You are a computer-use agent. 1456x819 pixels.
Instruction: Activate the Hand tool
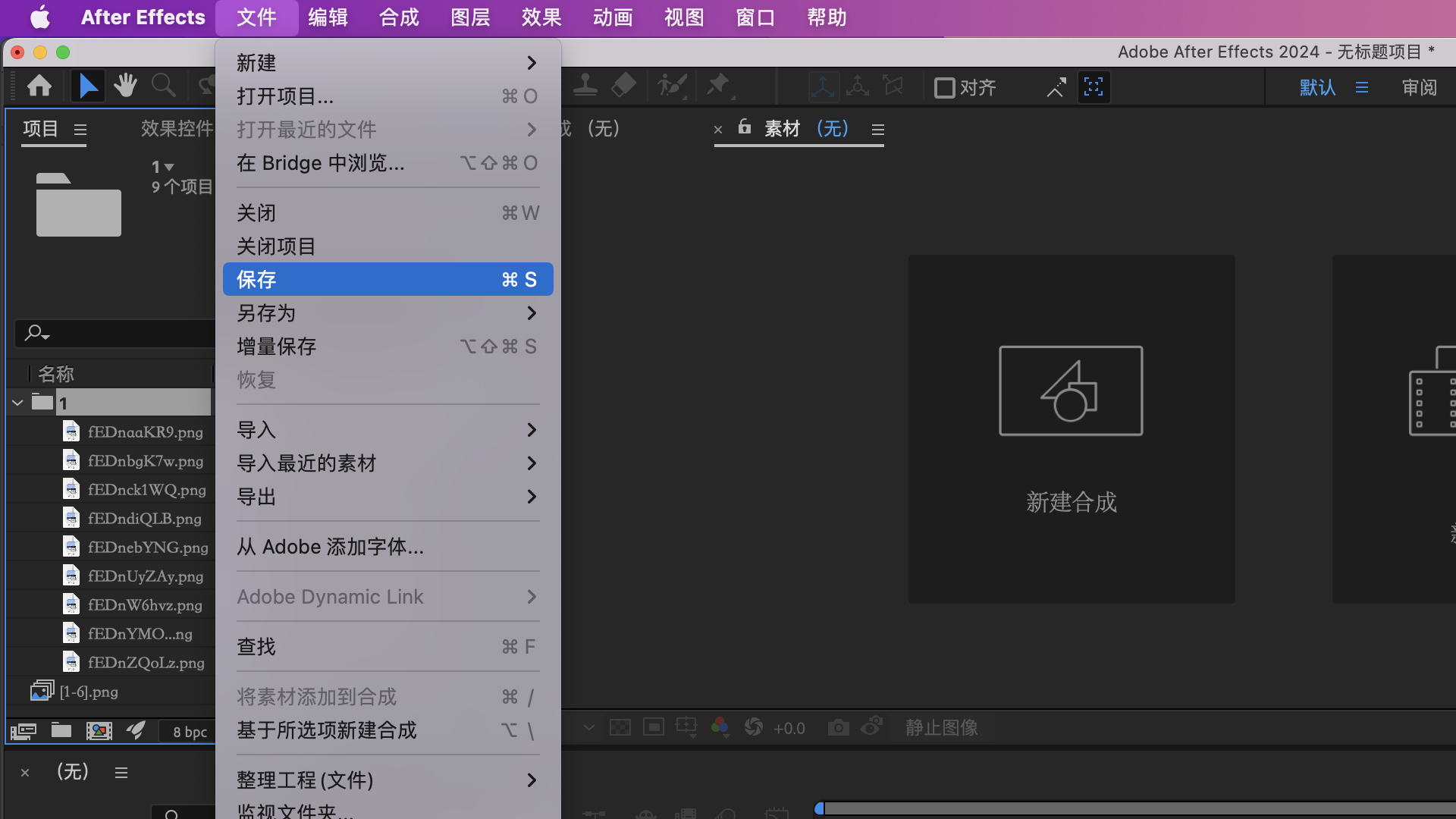pyautogui.click(x=125, y=86)
